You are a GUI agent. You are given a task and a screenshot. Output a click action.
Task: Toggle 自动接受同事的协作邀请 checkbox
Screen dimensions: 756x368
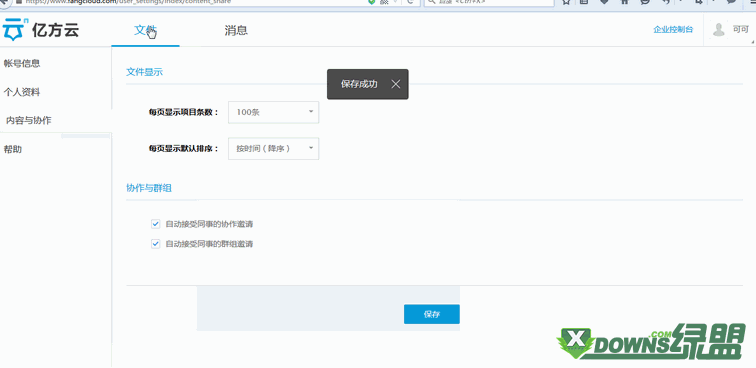[x=155, y=224]
